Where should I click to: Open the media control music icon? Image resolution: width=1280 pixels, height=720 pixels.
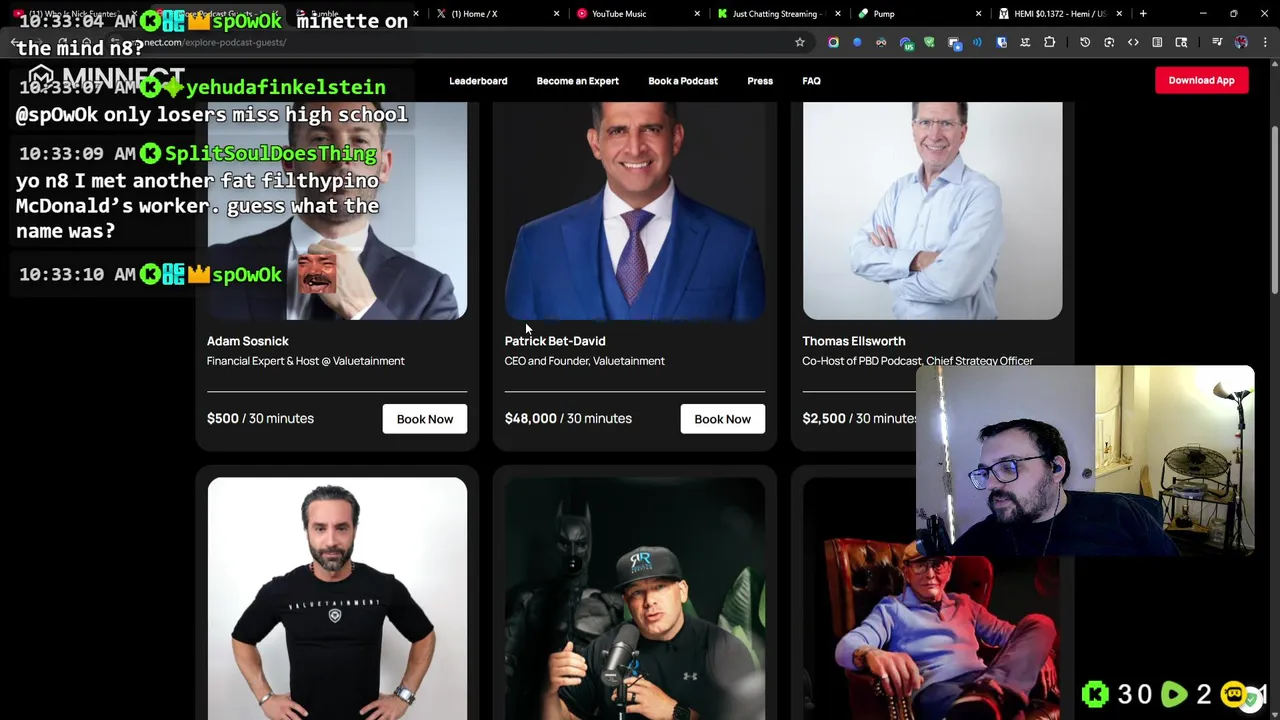[x=1217, y=42]
